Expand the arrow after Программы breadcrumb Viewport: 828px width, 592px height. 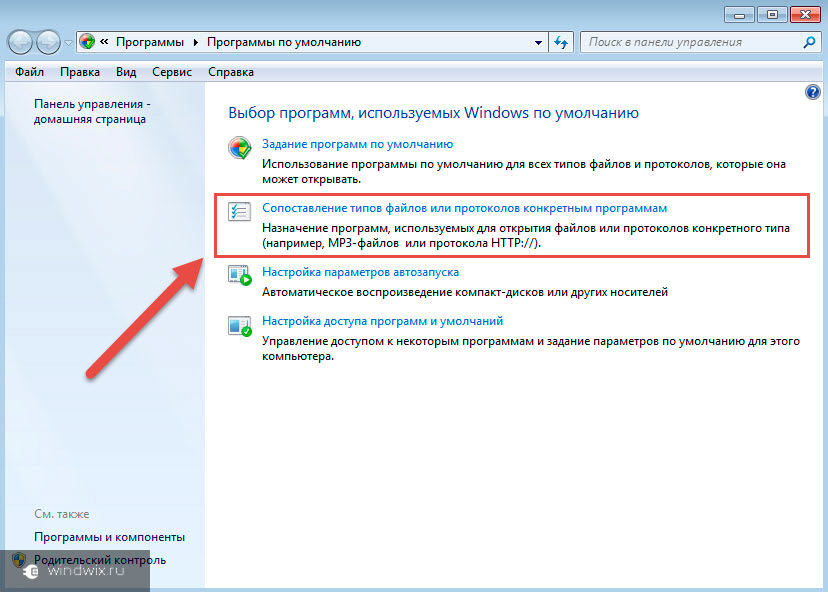(x=195, y=42)
